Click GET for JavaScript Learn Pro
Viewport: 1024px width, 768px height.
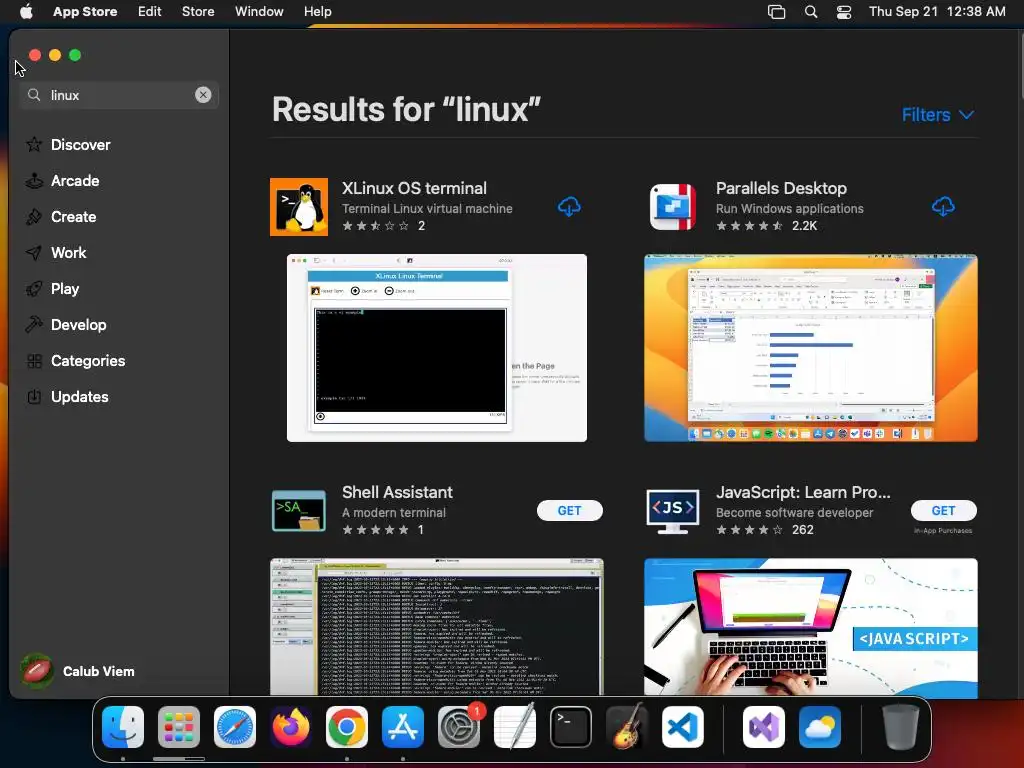click(944, 511)
